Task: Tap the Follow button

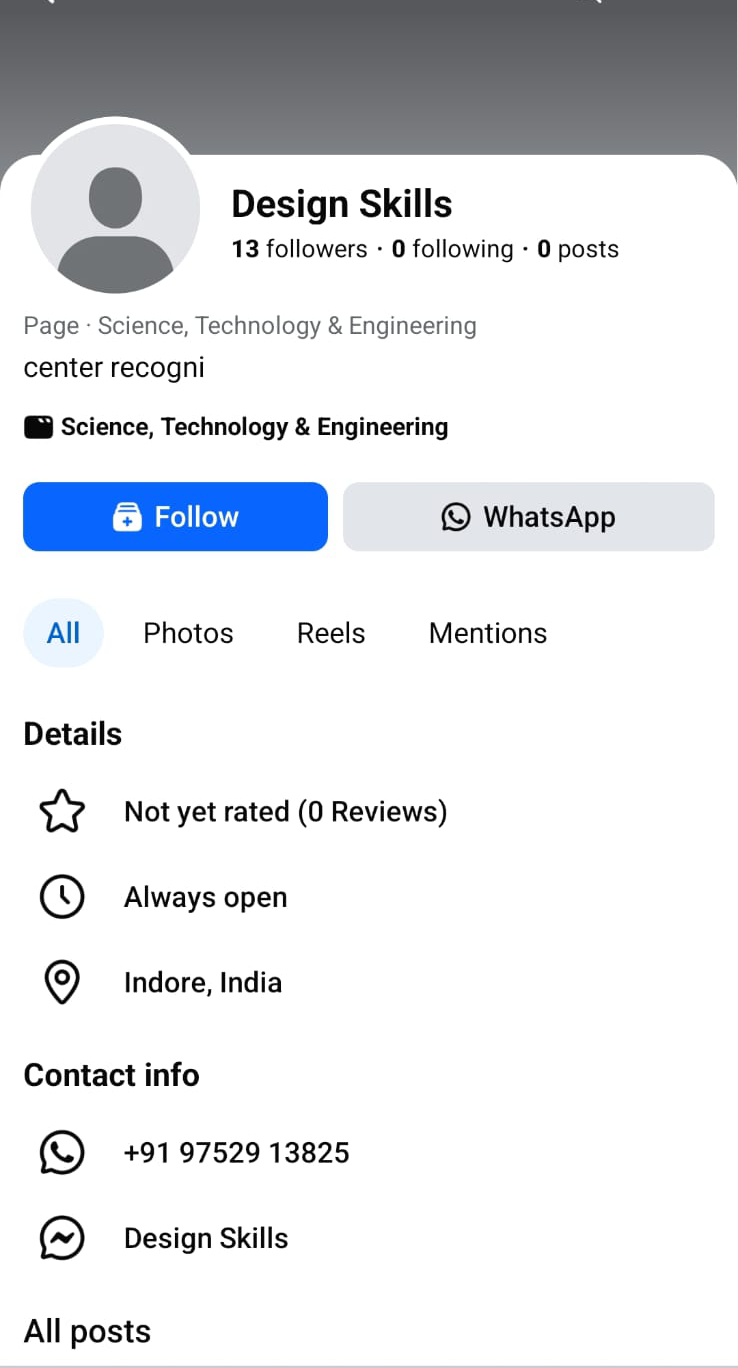Action: pyautogui.click(x=175, y=517)
